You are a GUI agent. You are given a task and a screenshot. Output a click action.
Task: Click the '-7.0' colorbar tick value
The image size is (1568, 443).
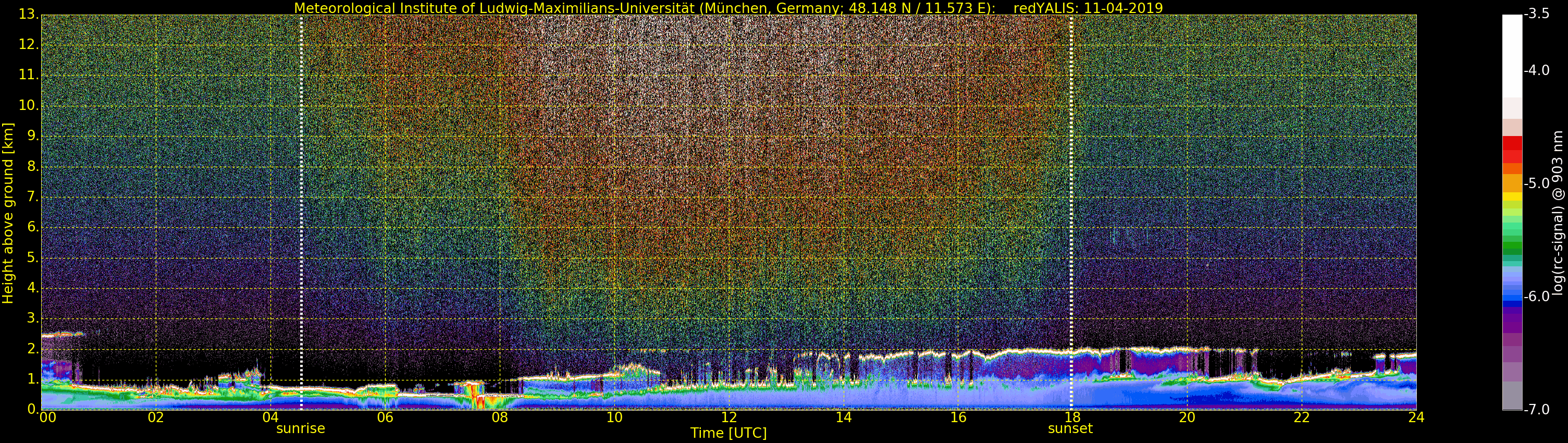(1536, 410)
